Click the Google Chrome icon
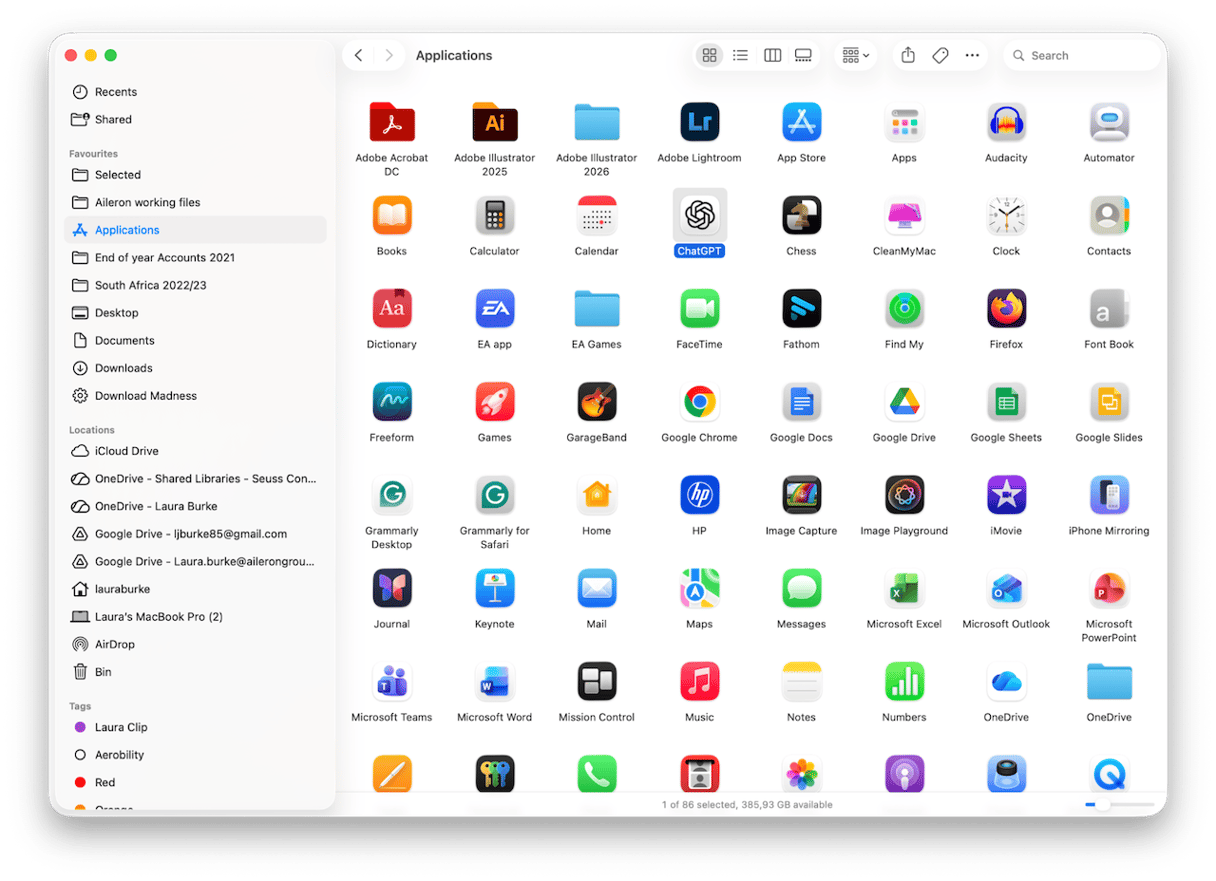The height and width of the screenshot is (881, 1216). [699, 401]
